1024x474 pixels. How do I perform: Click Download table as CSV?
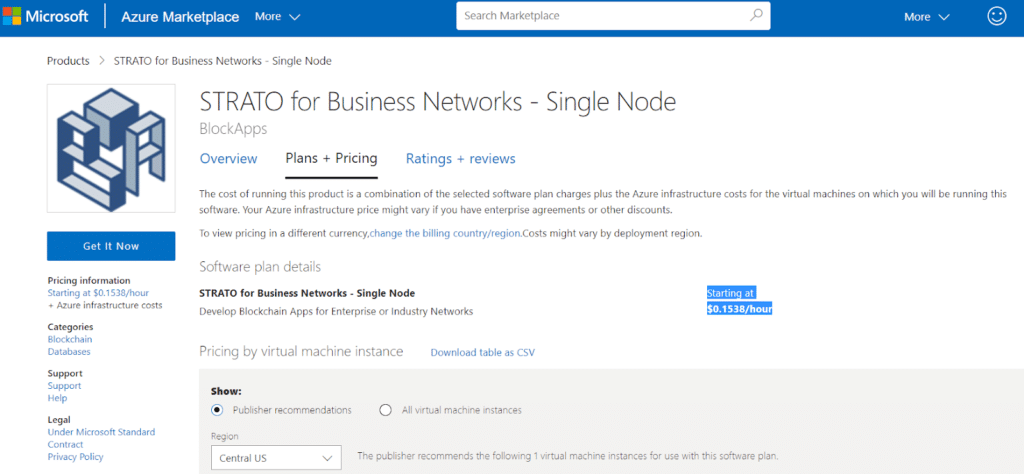pyautogui.click(x=483, y=353)
